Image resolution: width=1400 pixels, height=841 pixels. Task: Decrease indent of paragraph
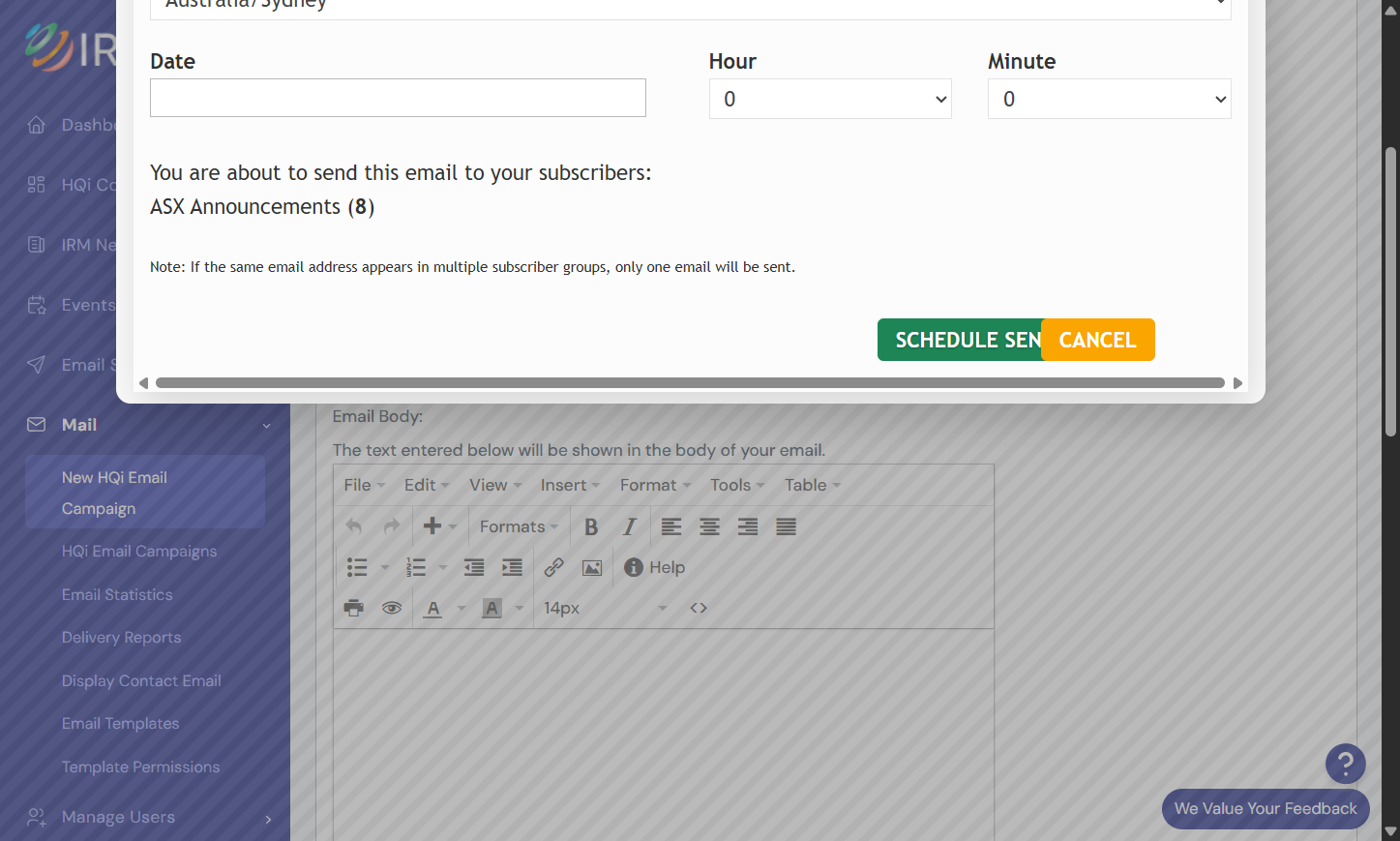tap(474, 567)
